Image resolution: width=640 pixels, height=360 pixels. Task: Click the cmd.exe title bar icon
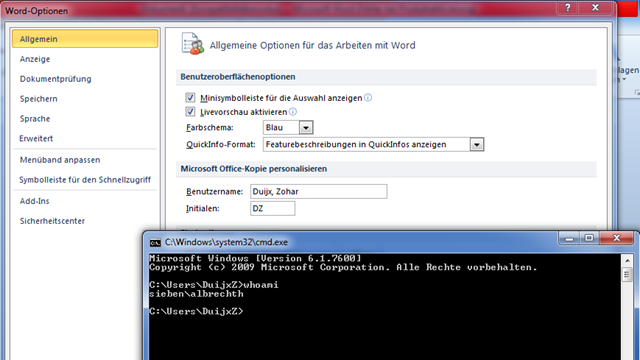tap(155, 242)
